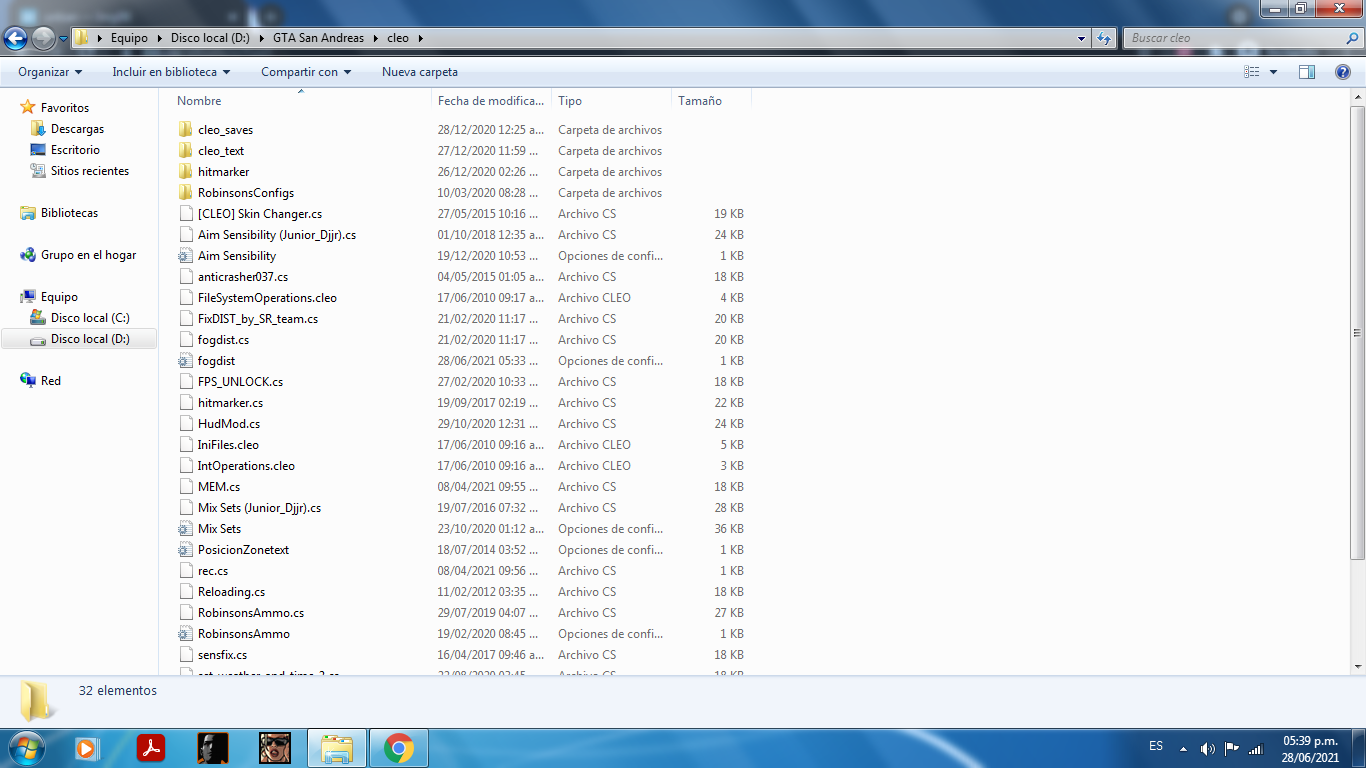Select file 'HudMod.cs'

point(229,424)
